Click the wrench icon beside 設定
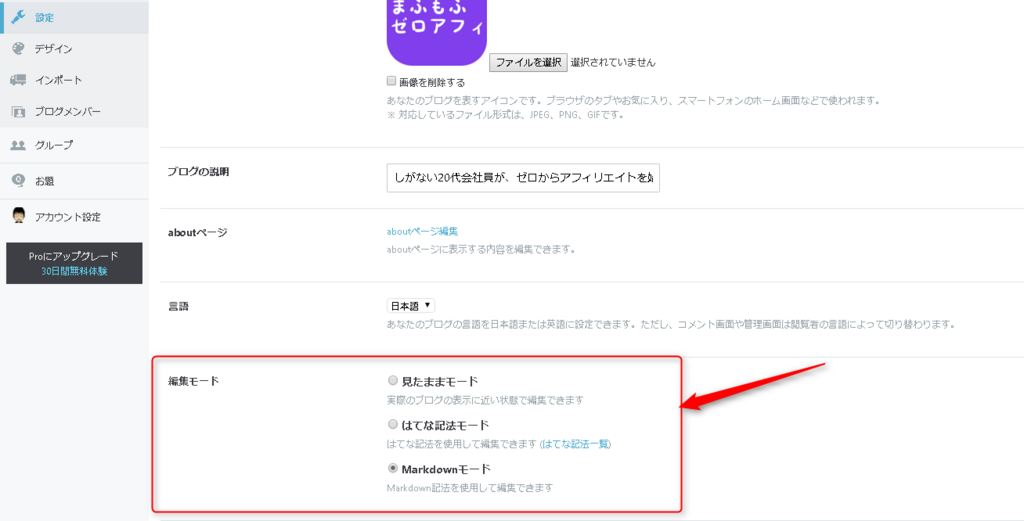The height and width of the screenshot is (521, 1024). click(18, 17)
